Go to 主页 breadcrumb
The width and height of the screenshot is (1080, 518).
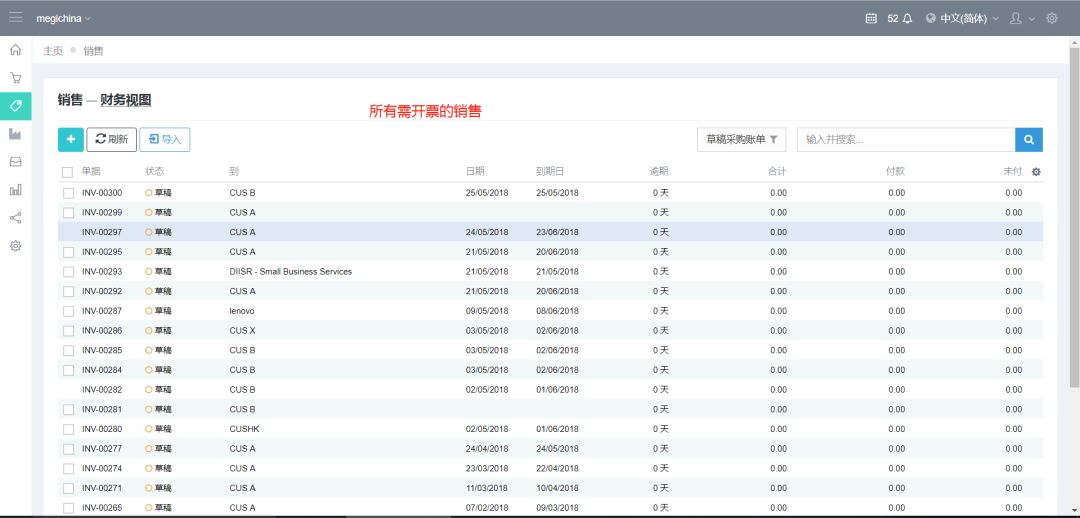click(x=53, y=51)
